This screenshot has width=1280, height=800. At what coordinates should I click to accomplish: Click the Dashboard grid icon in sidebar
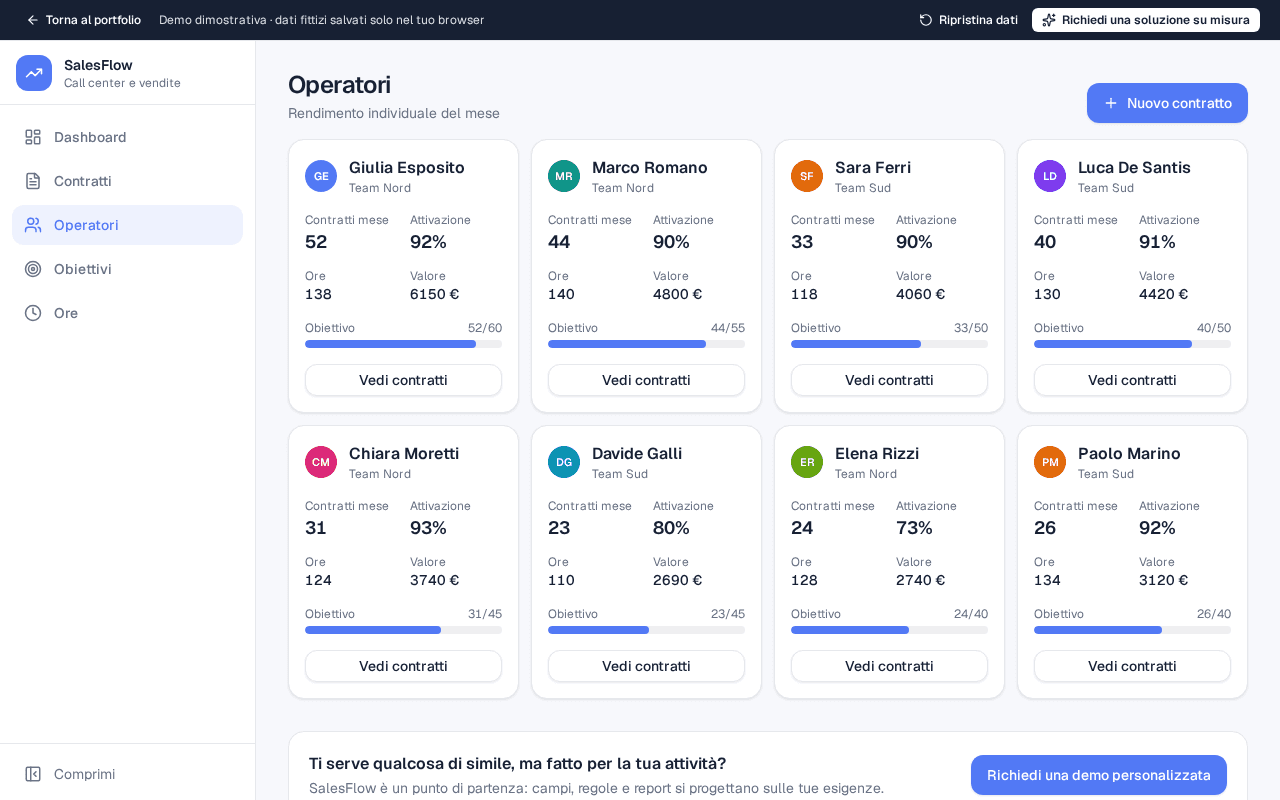click(x=33, y=137)
